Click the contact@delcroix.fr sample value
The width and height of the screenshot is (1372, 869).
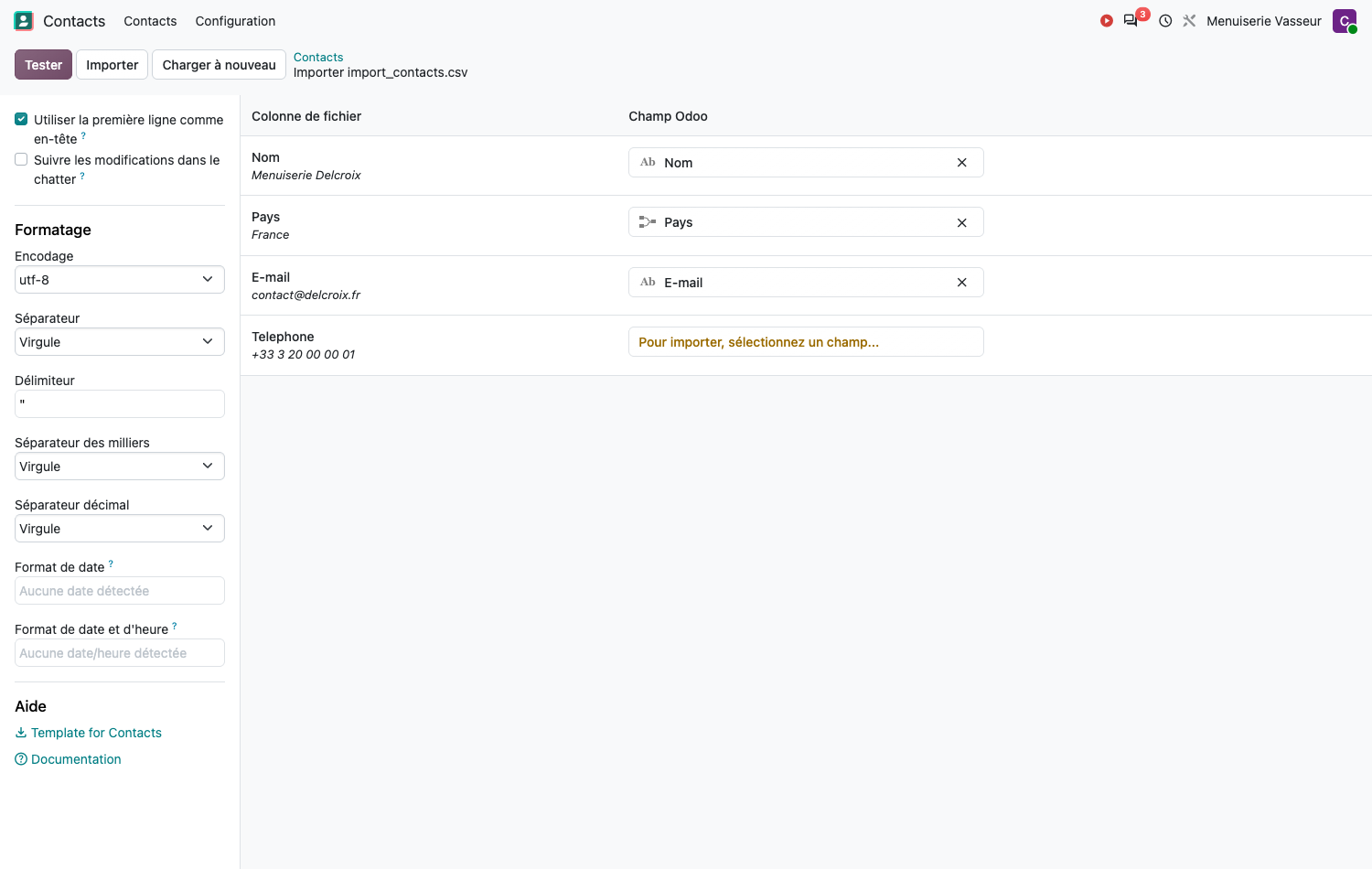306,295
